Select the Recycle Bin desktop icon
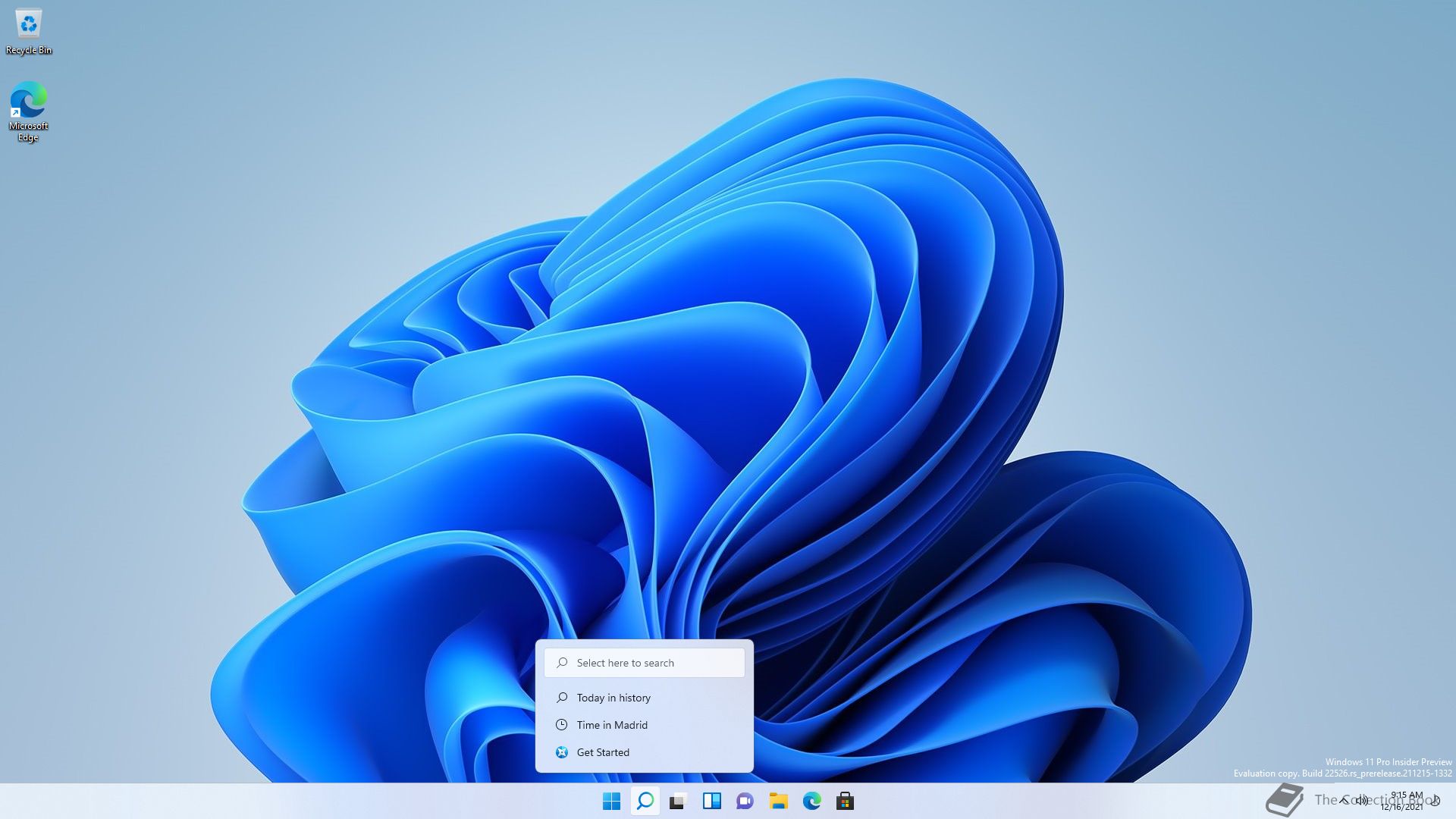Image resolution: width=1456 pixels, height=819 pixels. coord(29,32)
